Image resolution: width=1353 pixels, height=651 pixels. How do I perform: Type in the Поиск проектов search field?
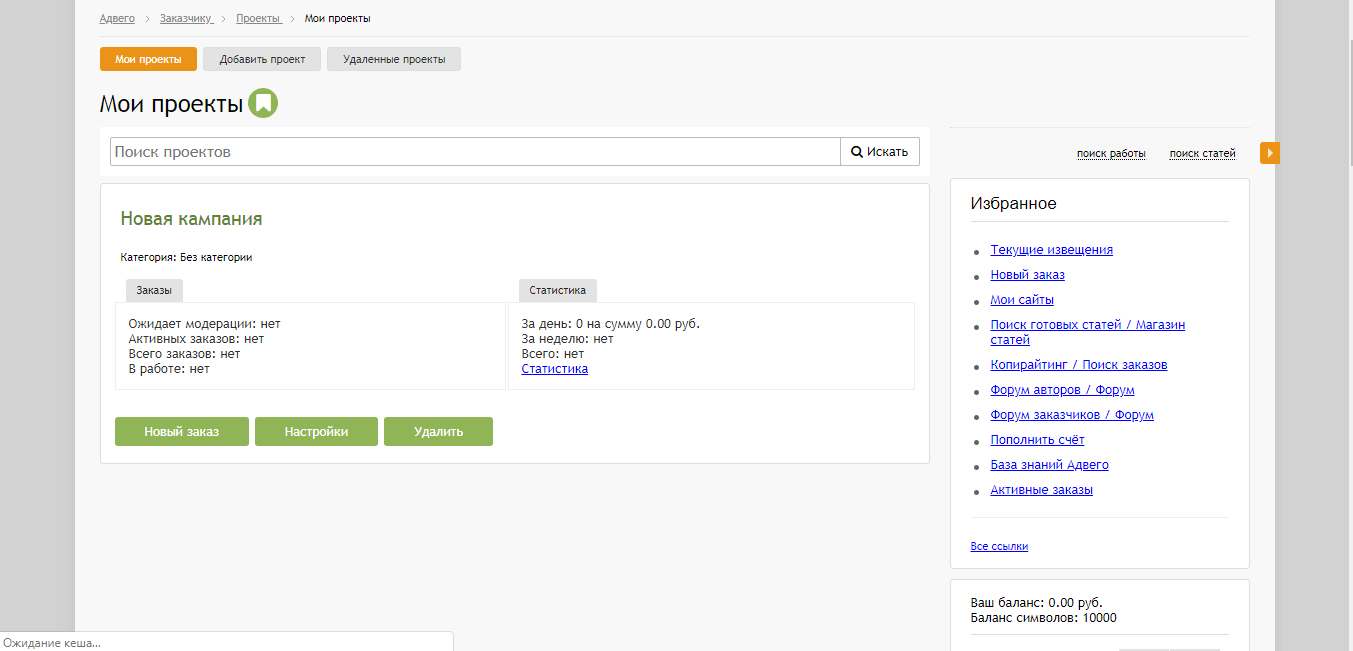click(x=475, y=152)
